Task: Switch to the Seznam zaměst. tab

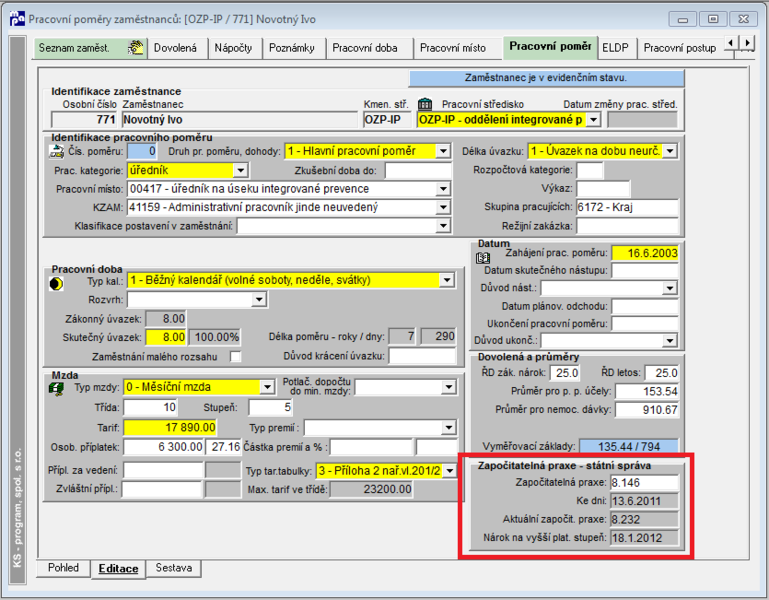Action: click(90, 48)
